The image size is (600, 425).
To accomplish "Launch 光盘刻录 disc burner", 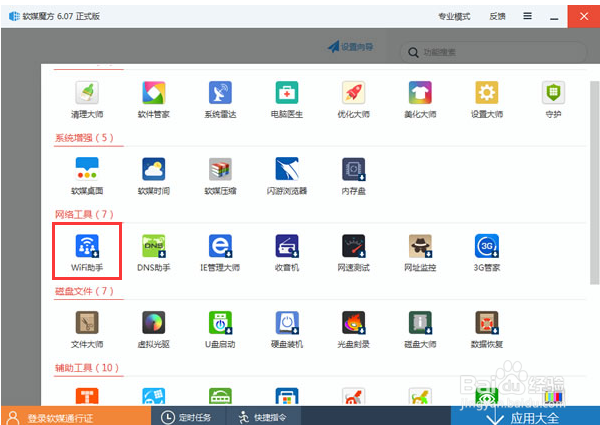I will point(353,330).
